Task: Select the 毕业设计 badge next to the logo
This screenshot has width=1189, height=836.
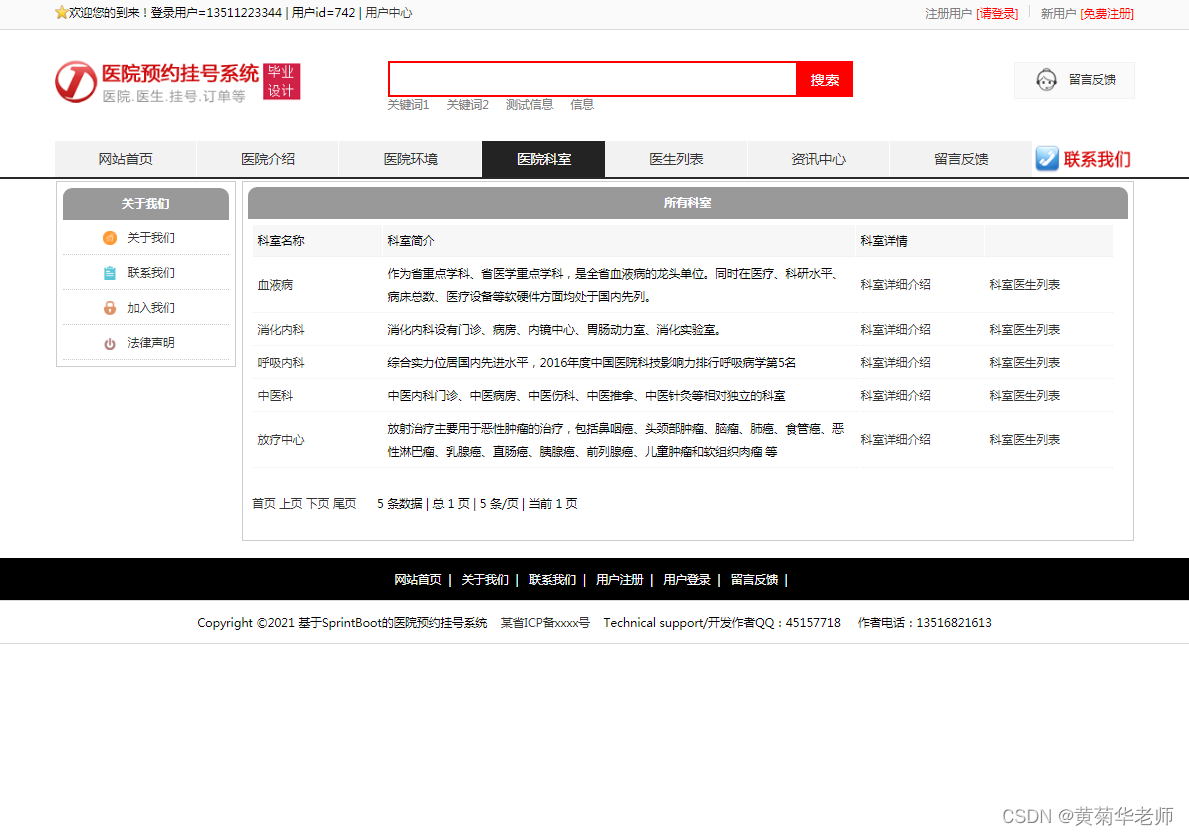Action: tap(282, 80)
